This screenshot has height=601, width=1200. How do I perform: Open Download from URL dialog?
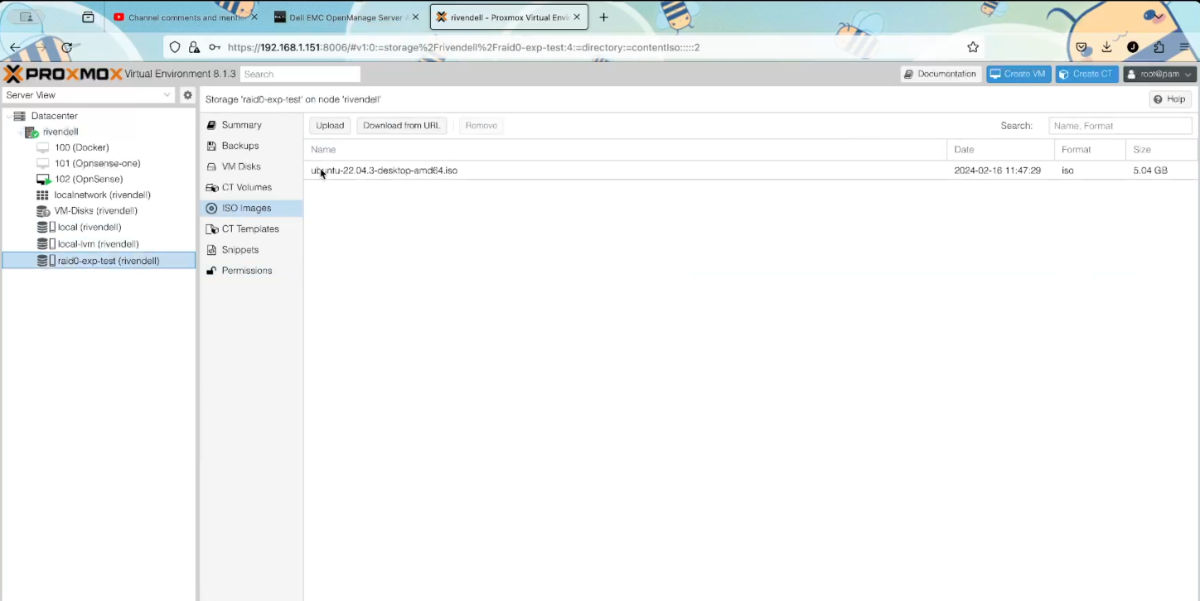tap(400, 125)
